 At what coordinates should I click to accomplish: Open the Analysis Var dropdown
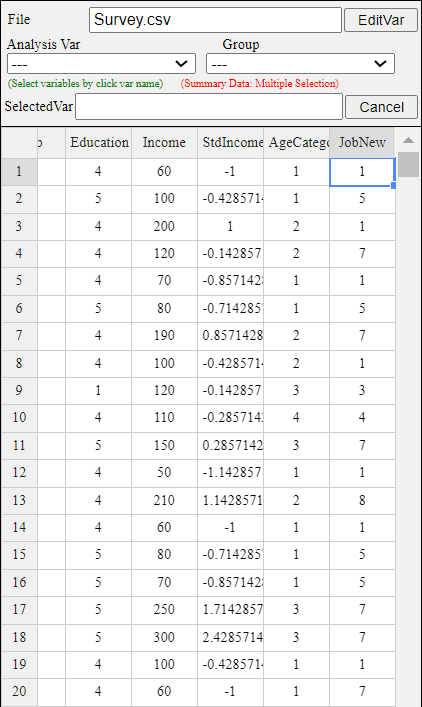point(101,64)
